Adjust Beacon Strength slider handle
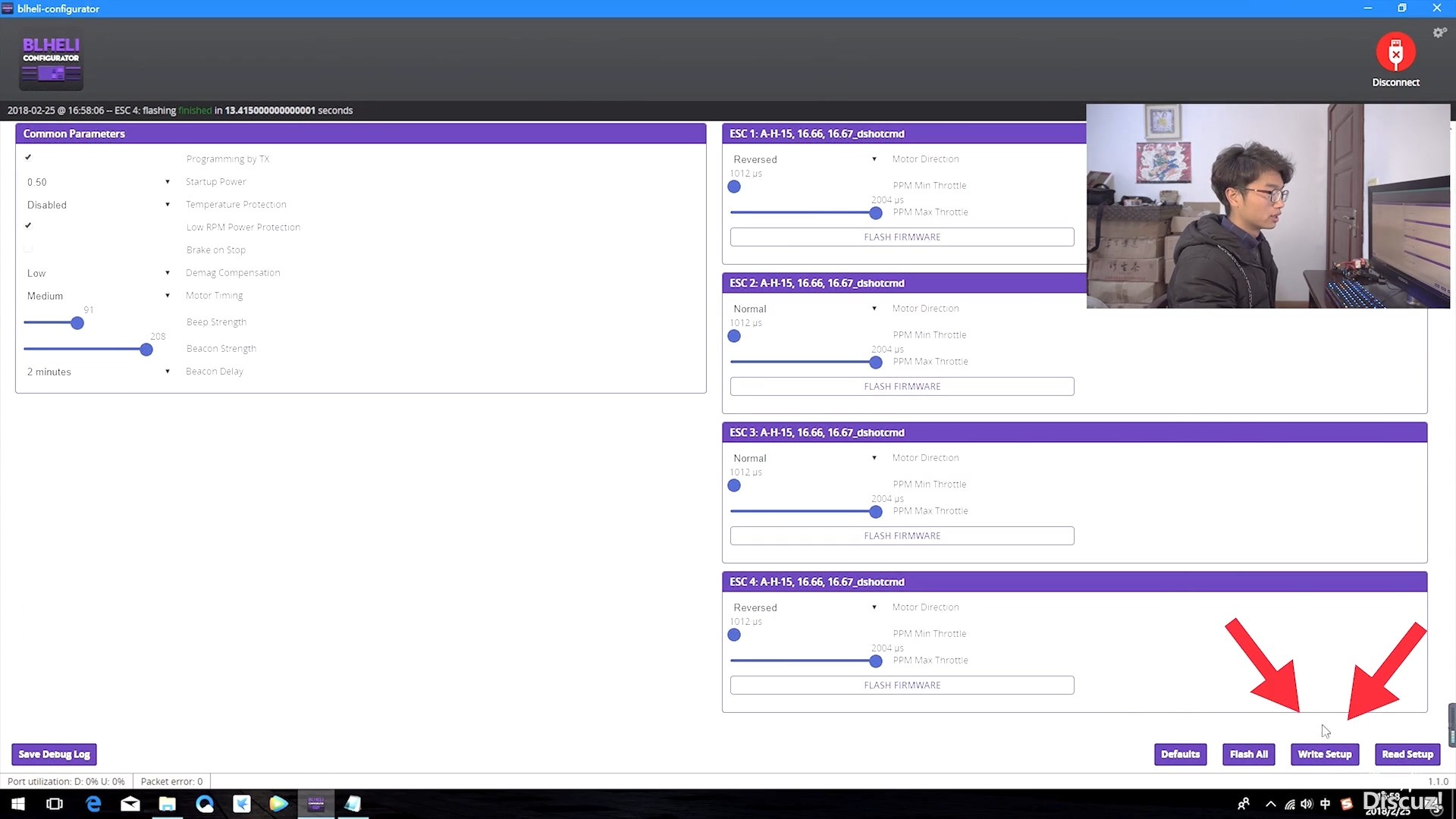Viewport: 1456px width, 819px height. click(146, 350)
